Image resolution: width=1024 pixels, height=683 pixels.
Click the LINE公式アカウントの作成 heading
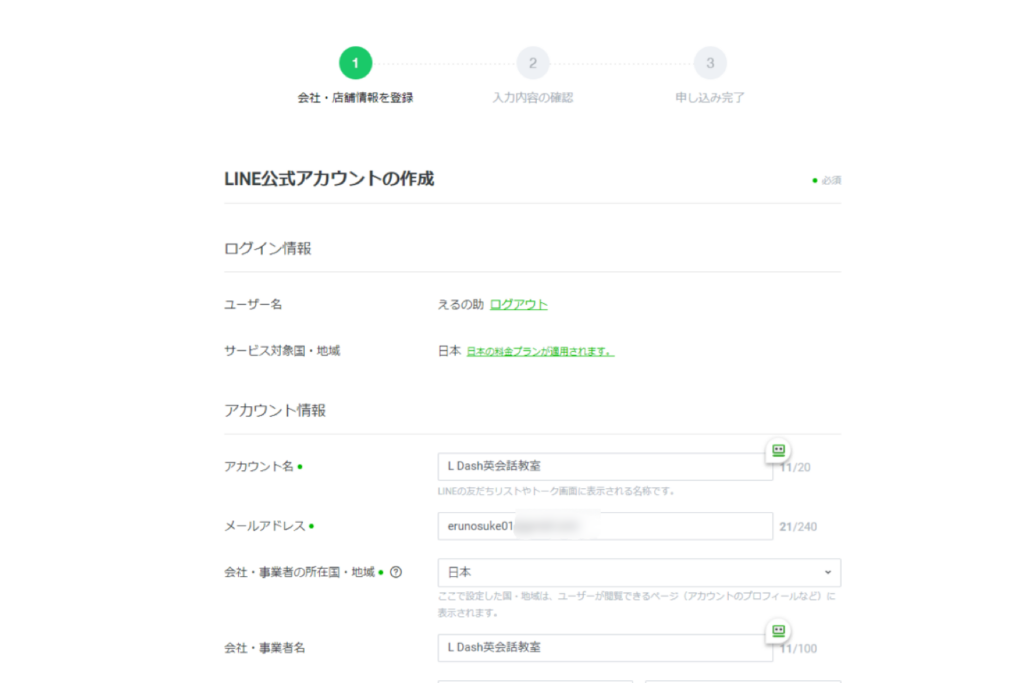point(329,179)
